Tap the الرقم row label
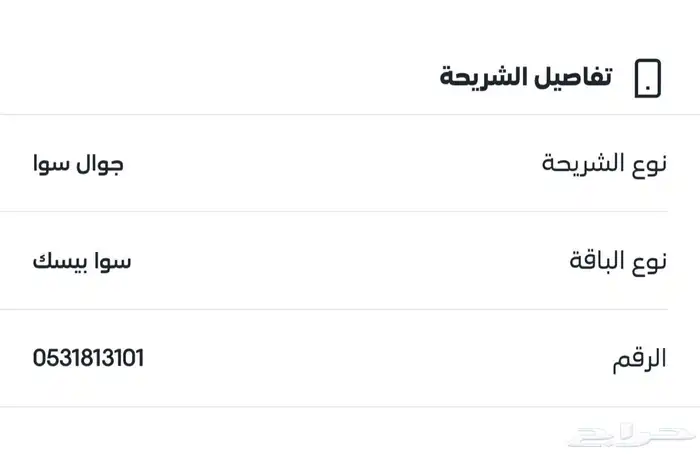The width and height of the screenshot is (700, 454). (639, 360)
